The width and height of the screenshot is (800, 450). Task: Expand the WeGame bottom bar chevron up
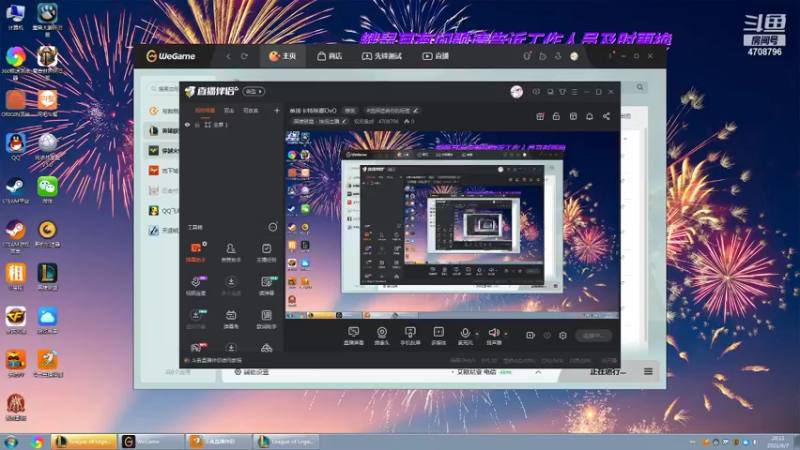pos(538,372)
